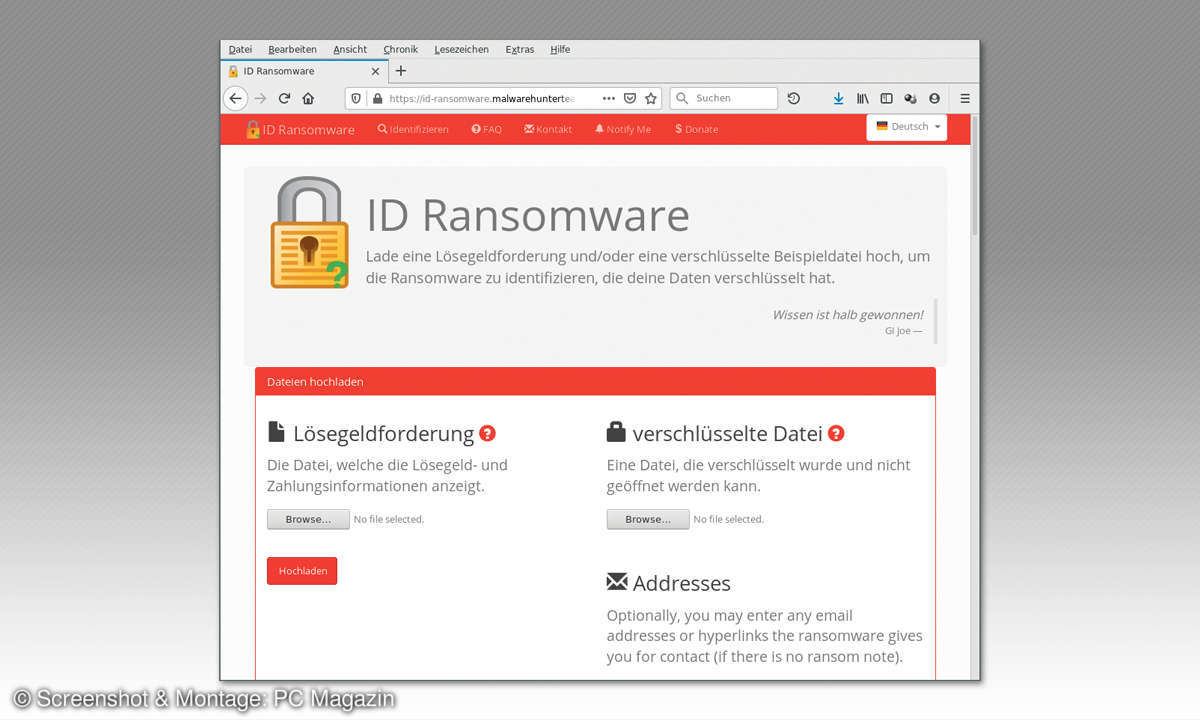Image resolution: width=1200 pixels, height=720 pixels.
Task: Expand the Deutsch language dropdown
Action: (907, 127)
